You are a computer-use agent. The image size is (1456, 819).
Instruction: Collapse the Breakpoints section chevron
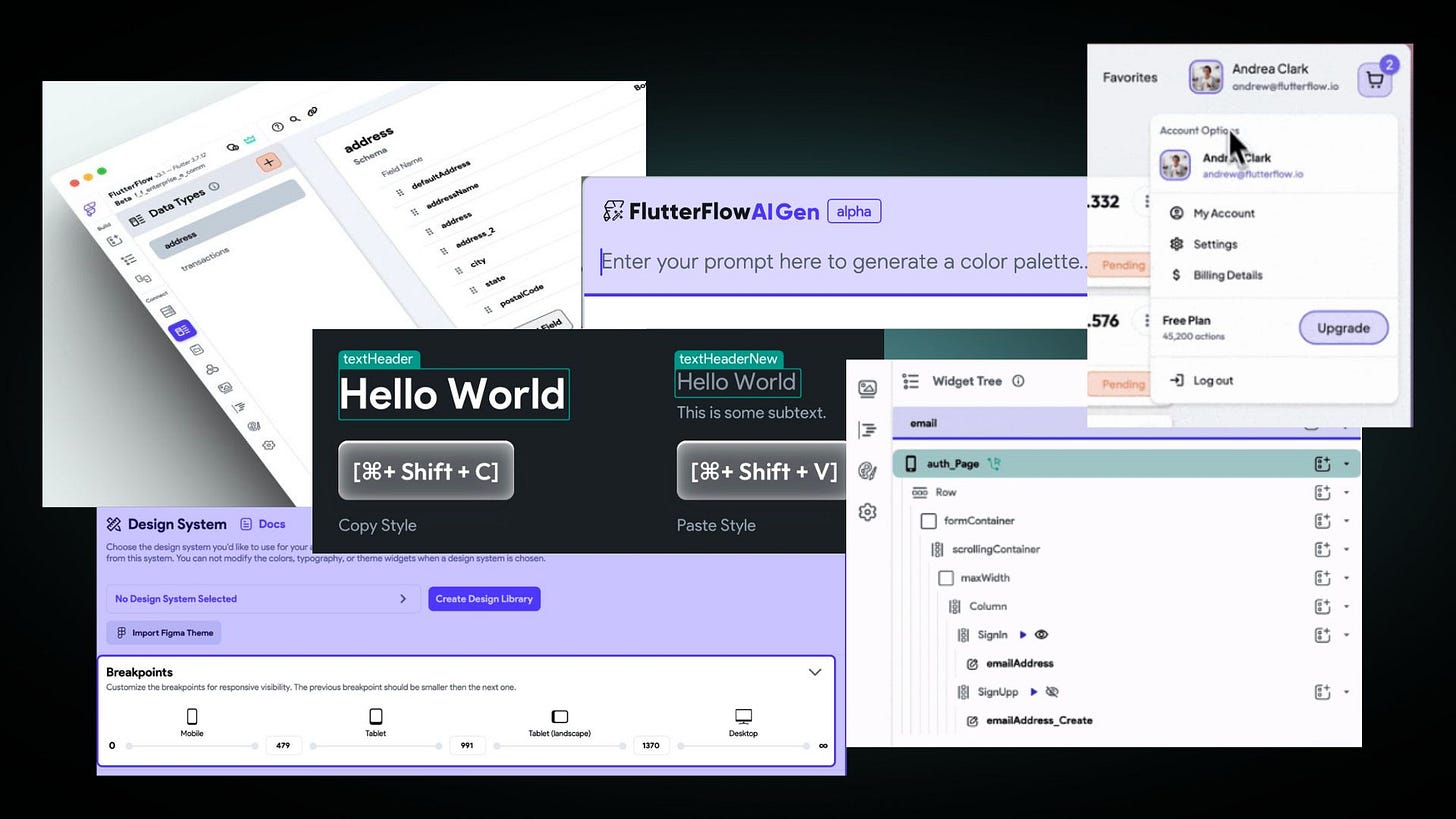815,672
